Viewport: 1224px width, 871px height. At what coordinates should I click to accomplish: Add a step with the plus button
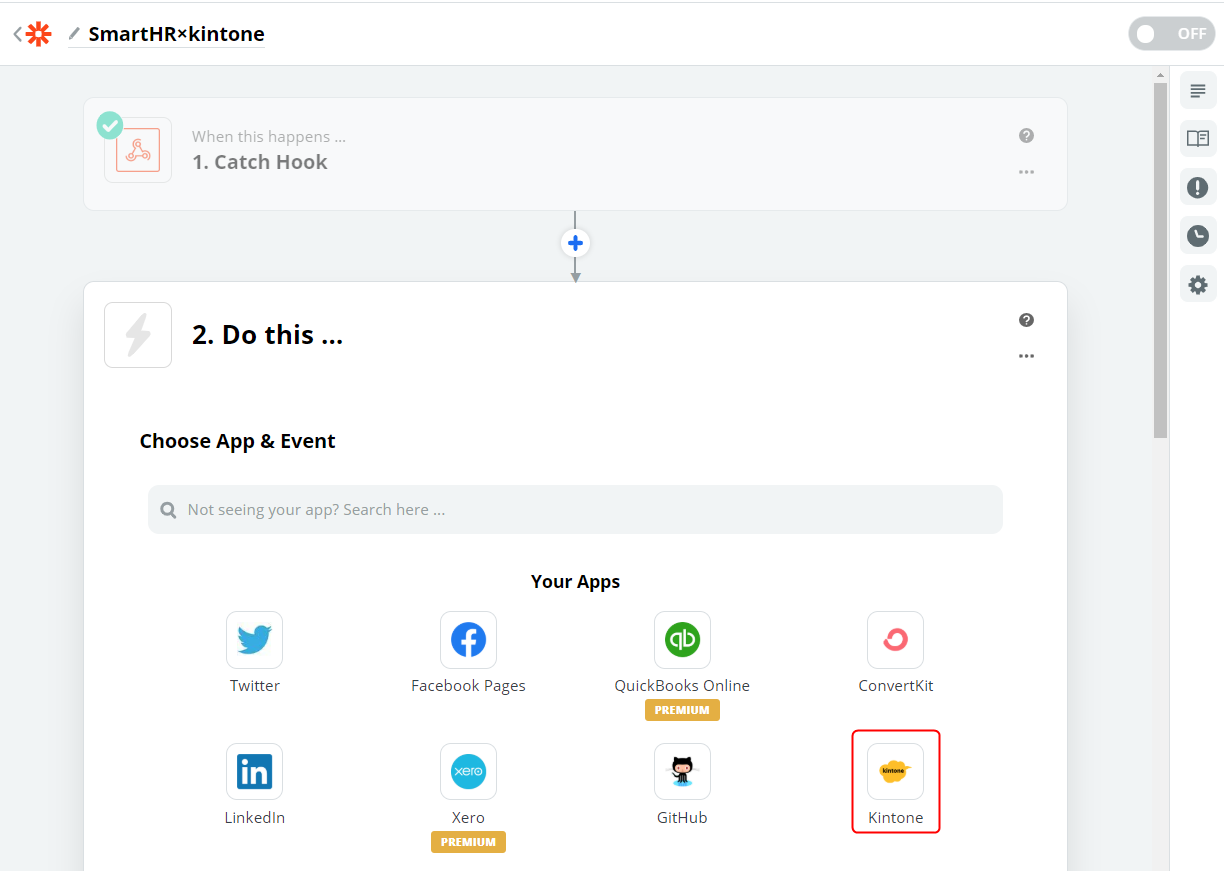tap(575, 243)
